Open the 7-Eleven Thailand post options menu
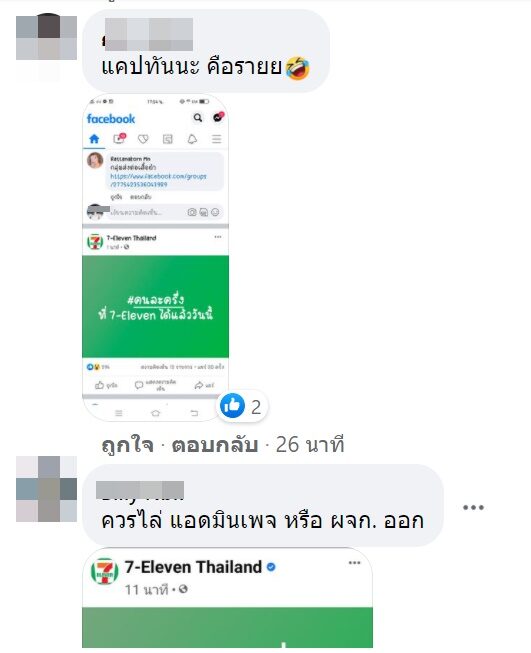 coord(354,563)
